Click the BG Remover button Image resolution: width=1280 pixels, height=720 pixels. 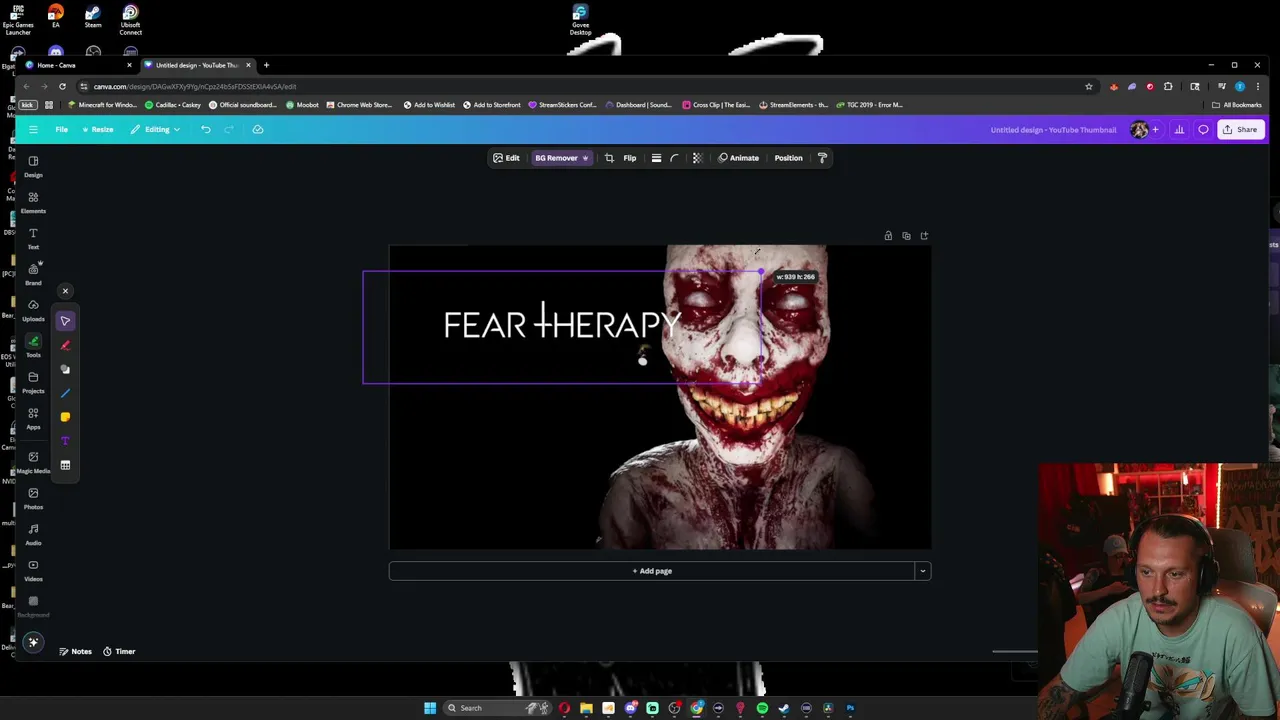(x=561, y=158)
